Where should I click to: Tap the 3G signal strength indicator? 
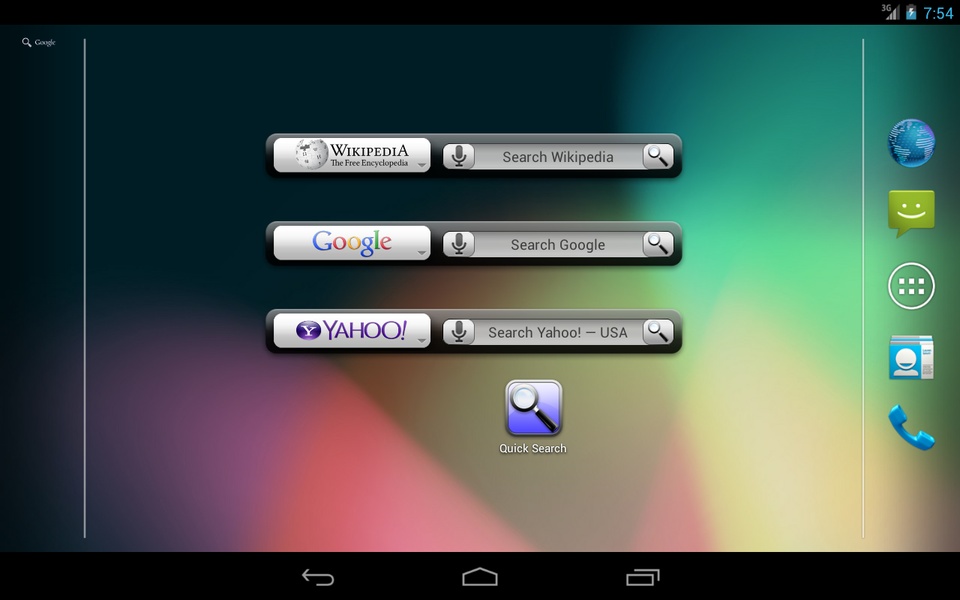[x=891, y=12]
